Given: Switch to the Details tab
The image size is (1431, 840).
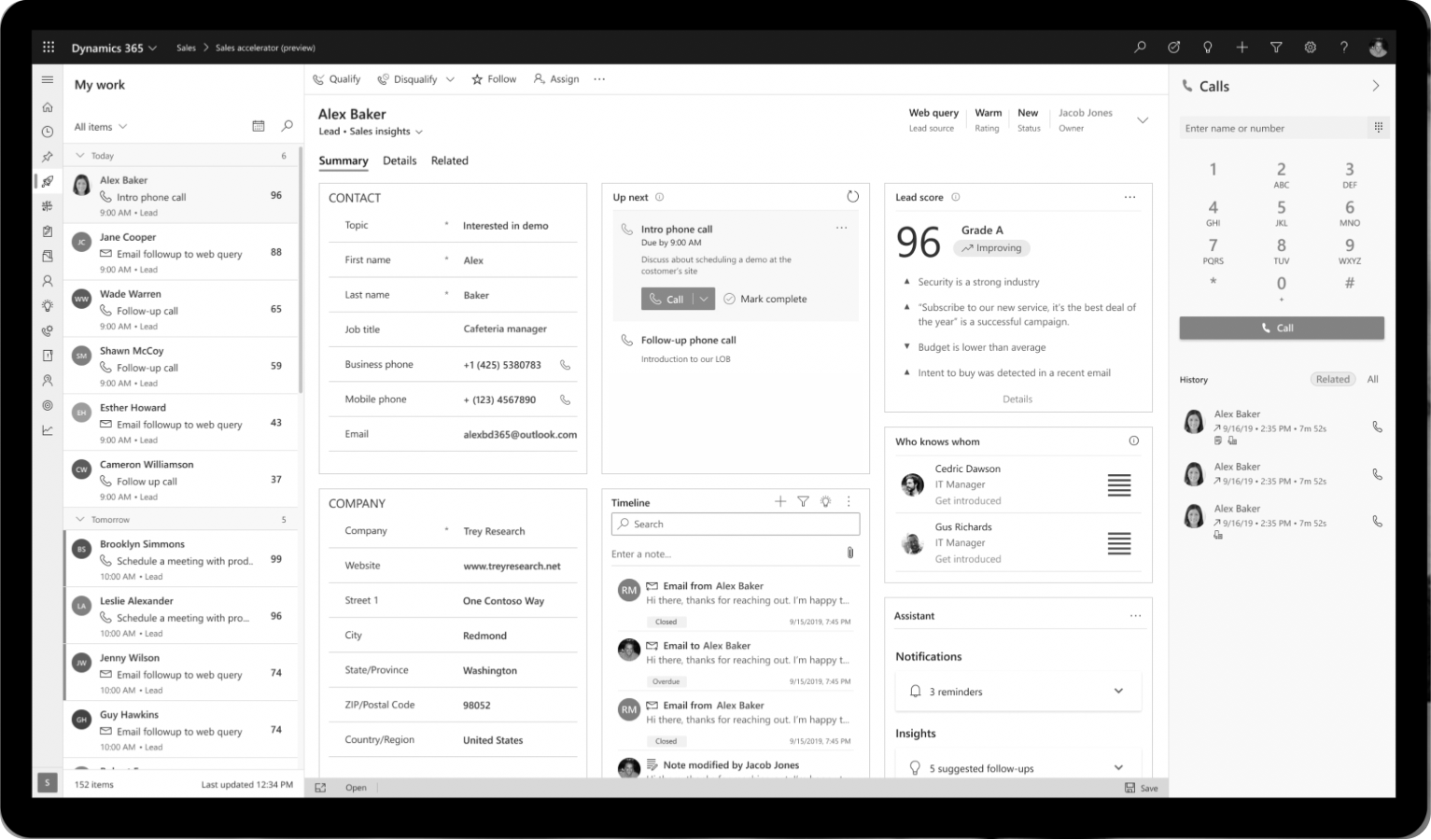Looking at the screenshot, I should tap(400, 161).
